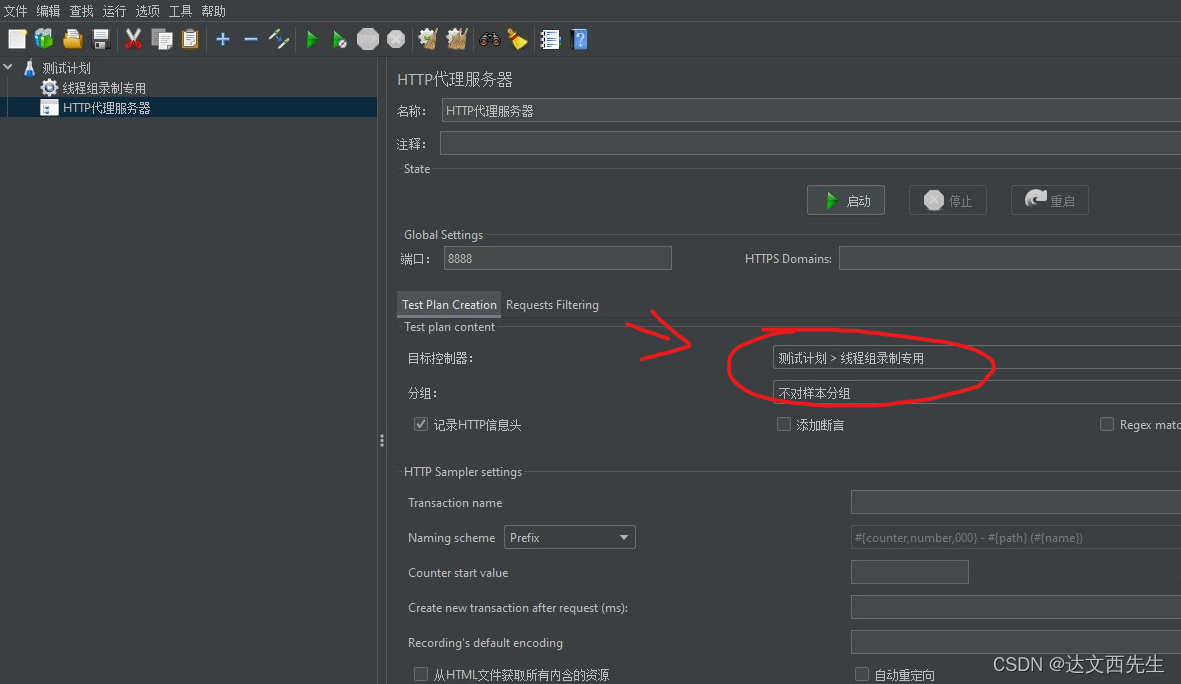
Task: Click the naming format pattern field
Action: coord(1016,537)
